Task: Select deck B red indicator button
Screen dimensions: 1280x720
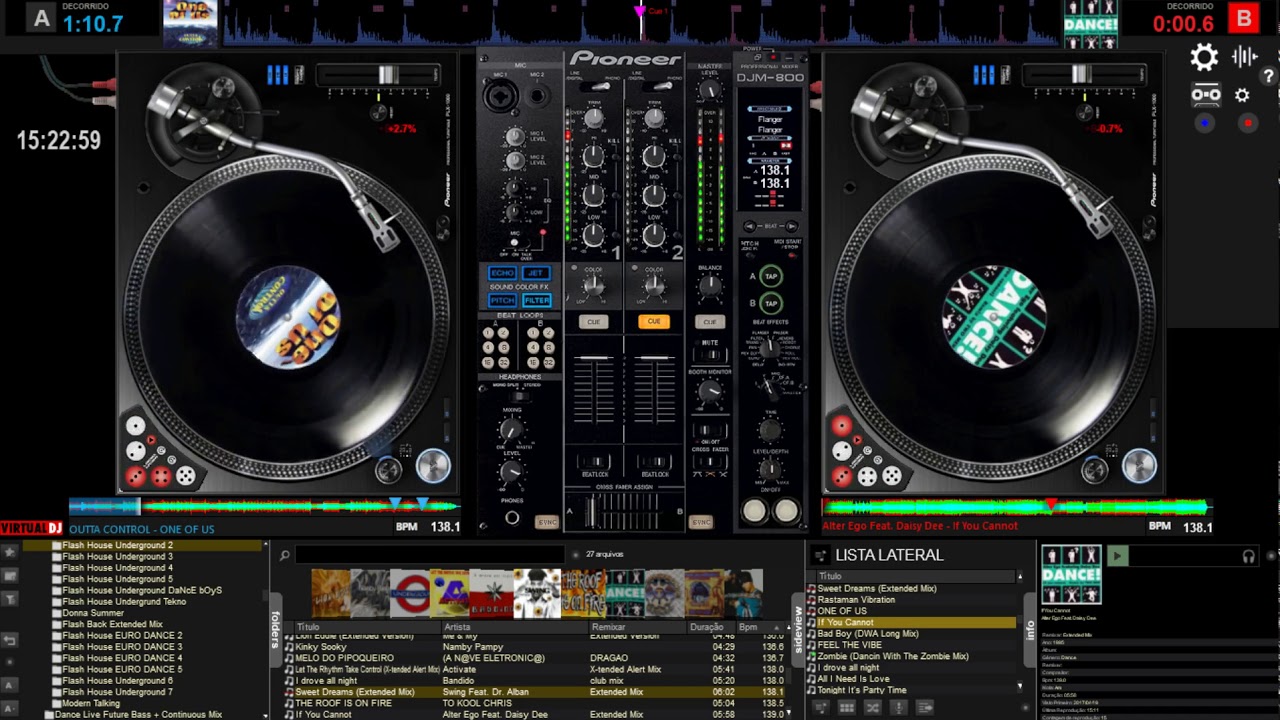Action: pyautogui.click(x=1244, y=18)
